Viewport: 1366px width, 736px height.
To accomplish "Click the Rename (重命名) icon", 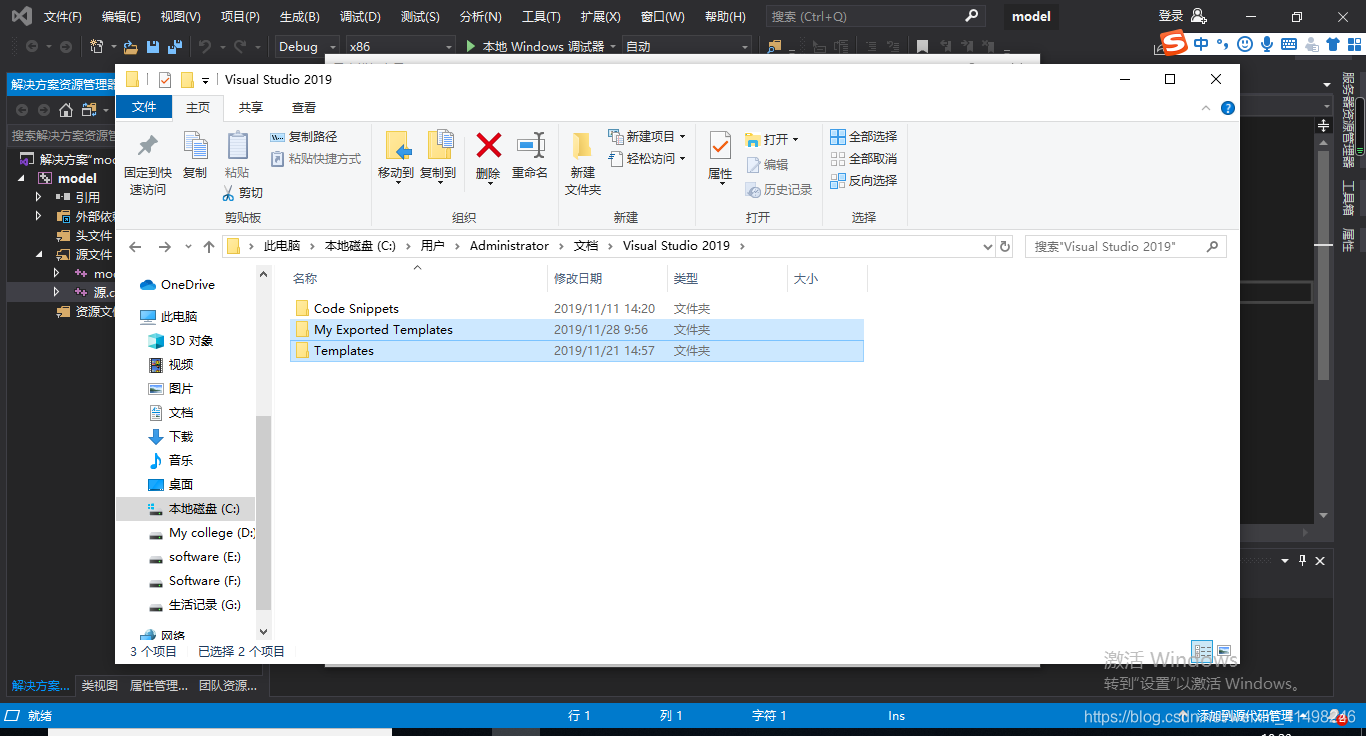I will pyautogui.click(x=530, y=146).
